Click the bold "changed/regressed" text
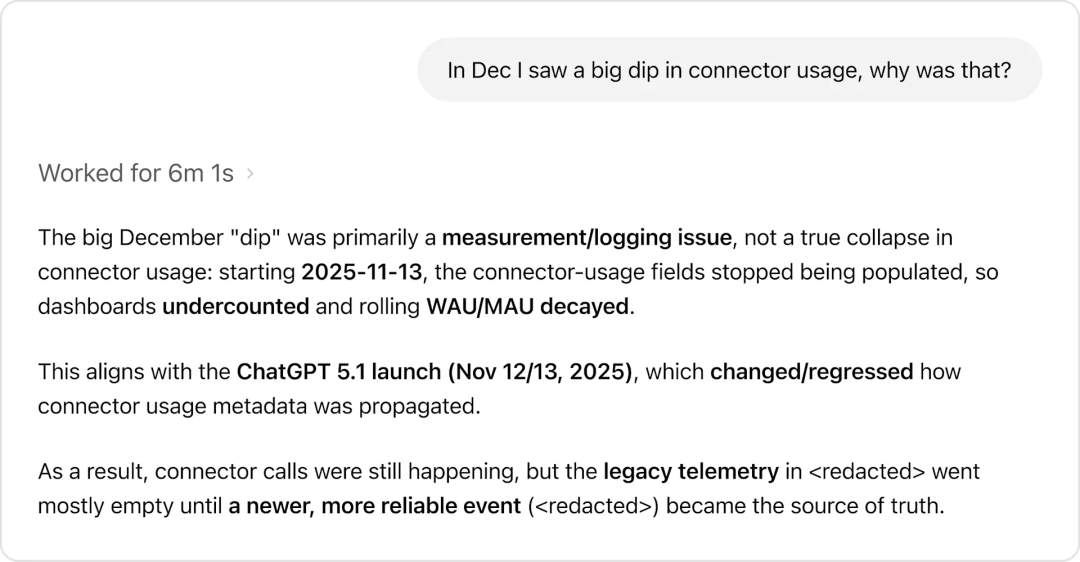Screen dimensions: 1080x562 click(x=811, y=373)
